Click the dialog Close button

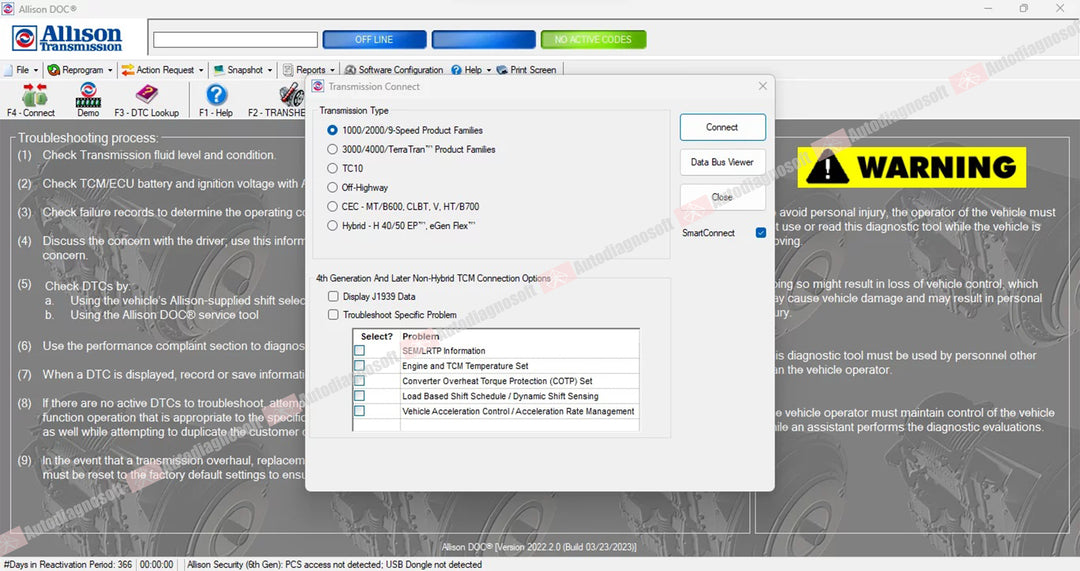(722, 197)
